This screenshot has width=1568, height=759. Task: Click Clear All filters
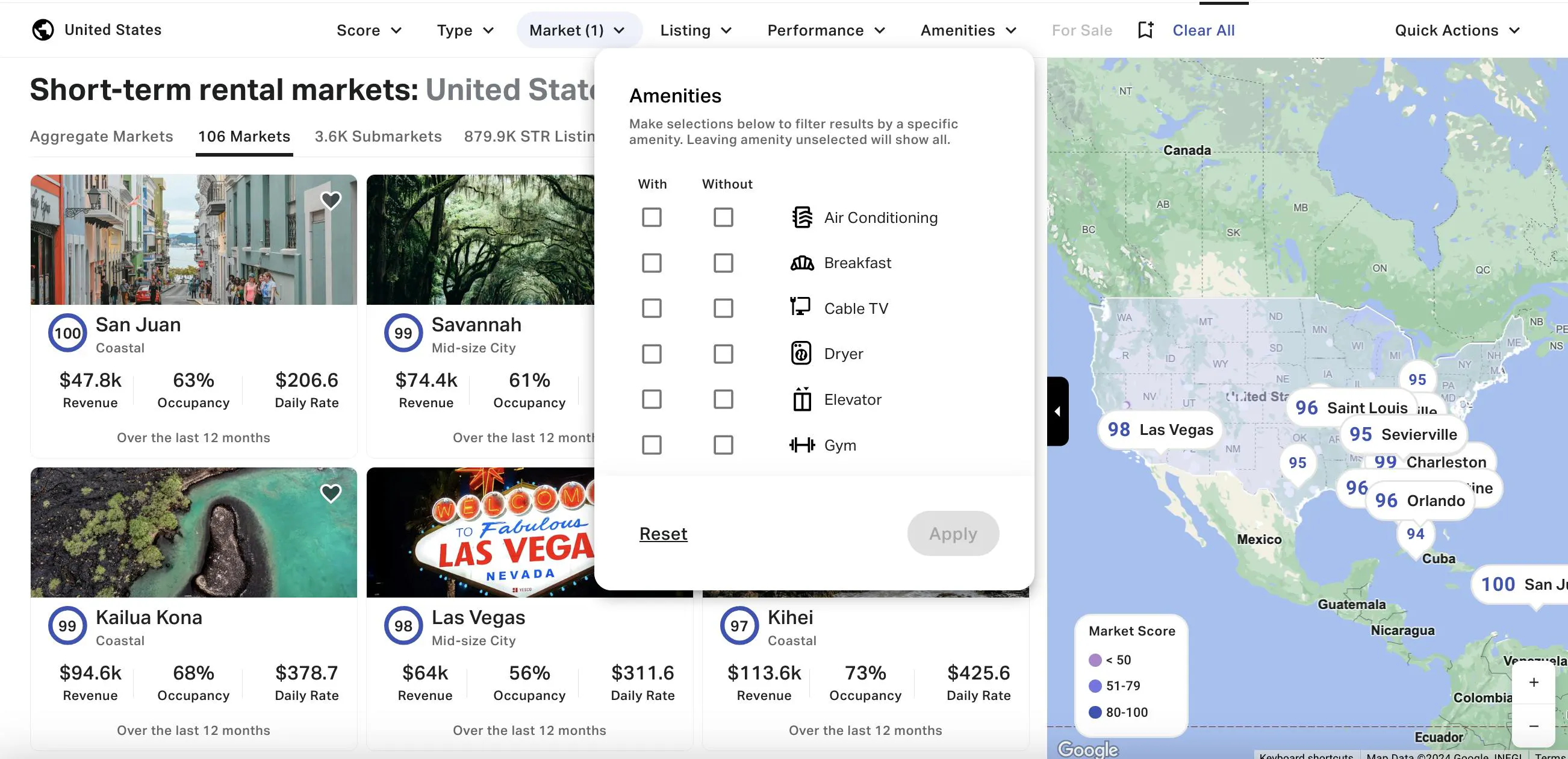pyautogui.click(x=1203, y=31)
